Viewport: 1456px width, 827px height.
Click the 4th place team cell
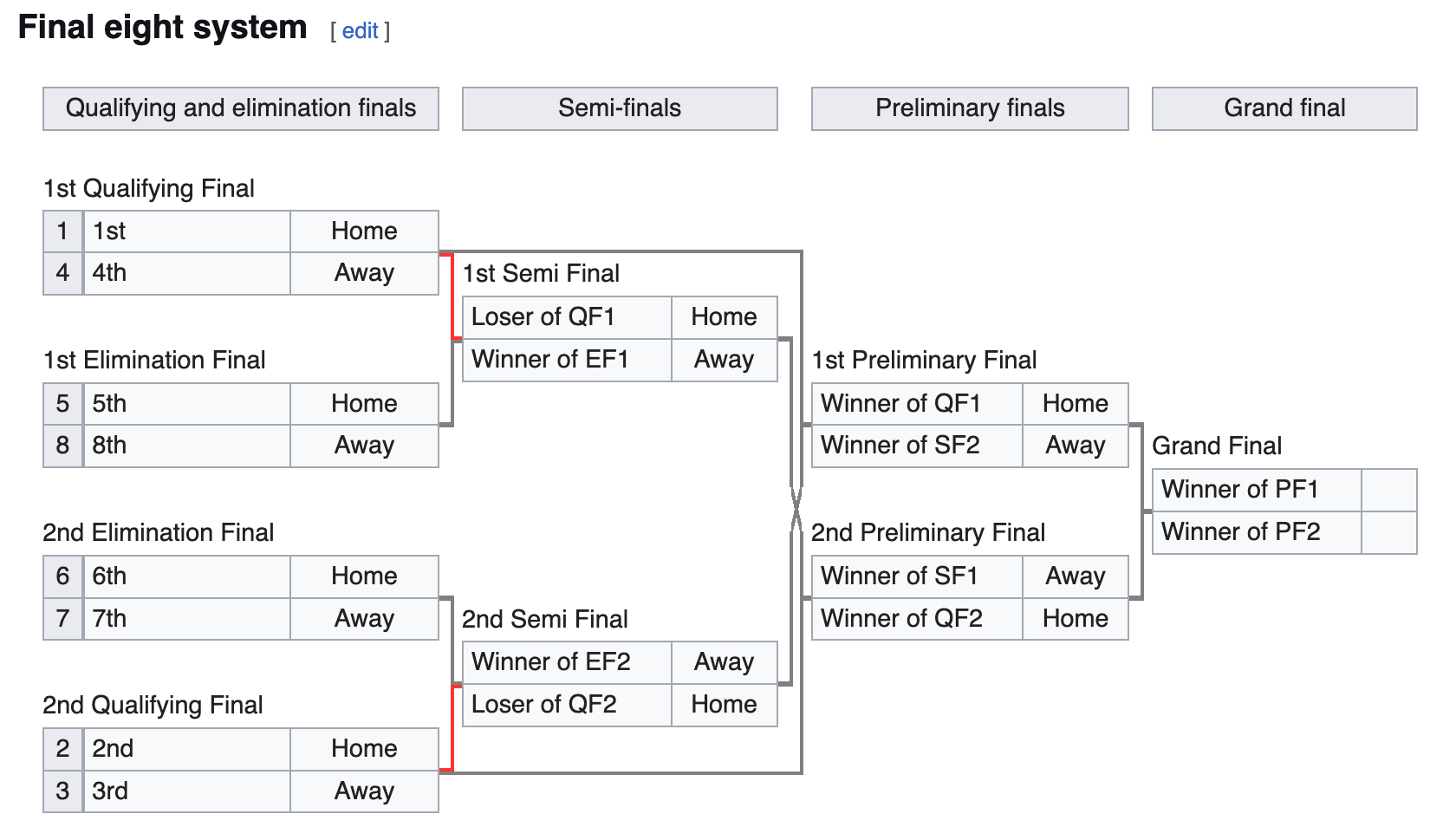(186, 273)
